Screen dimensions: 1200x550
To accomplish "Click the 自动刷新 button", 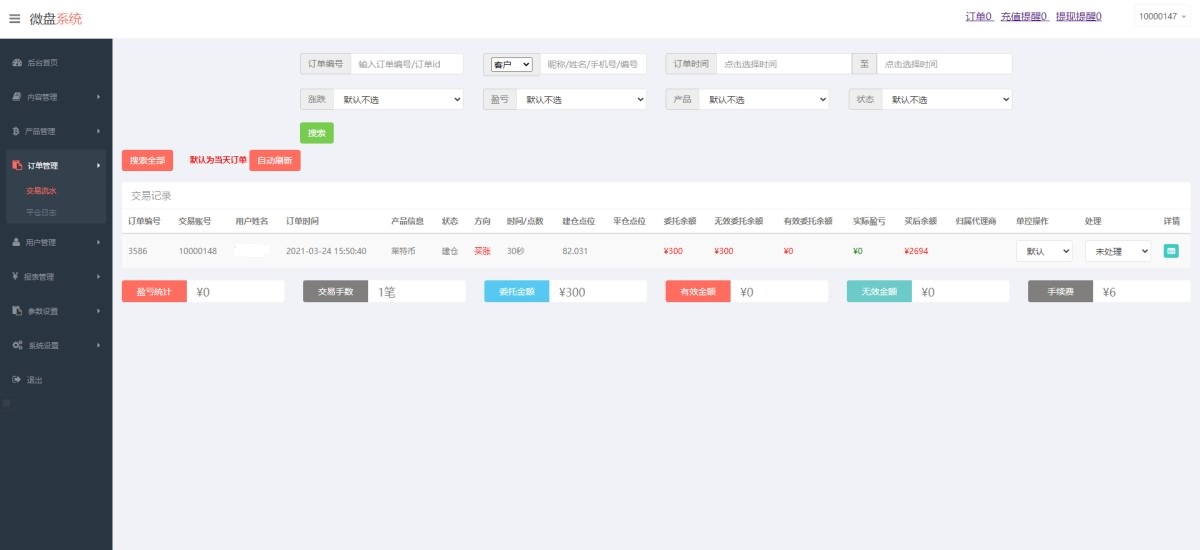I will pyautogui.click(x=275, y=160).
